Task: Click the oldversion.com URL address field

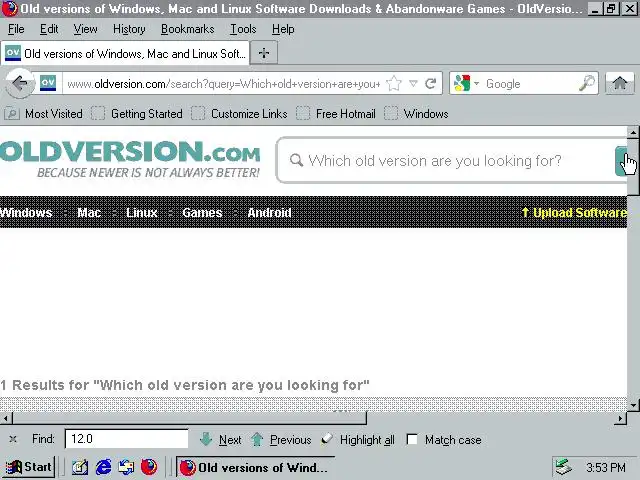Action: (x=224, y=84)
